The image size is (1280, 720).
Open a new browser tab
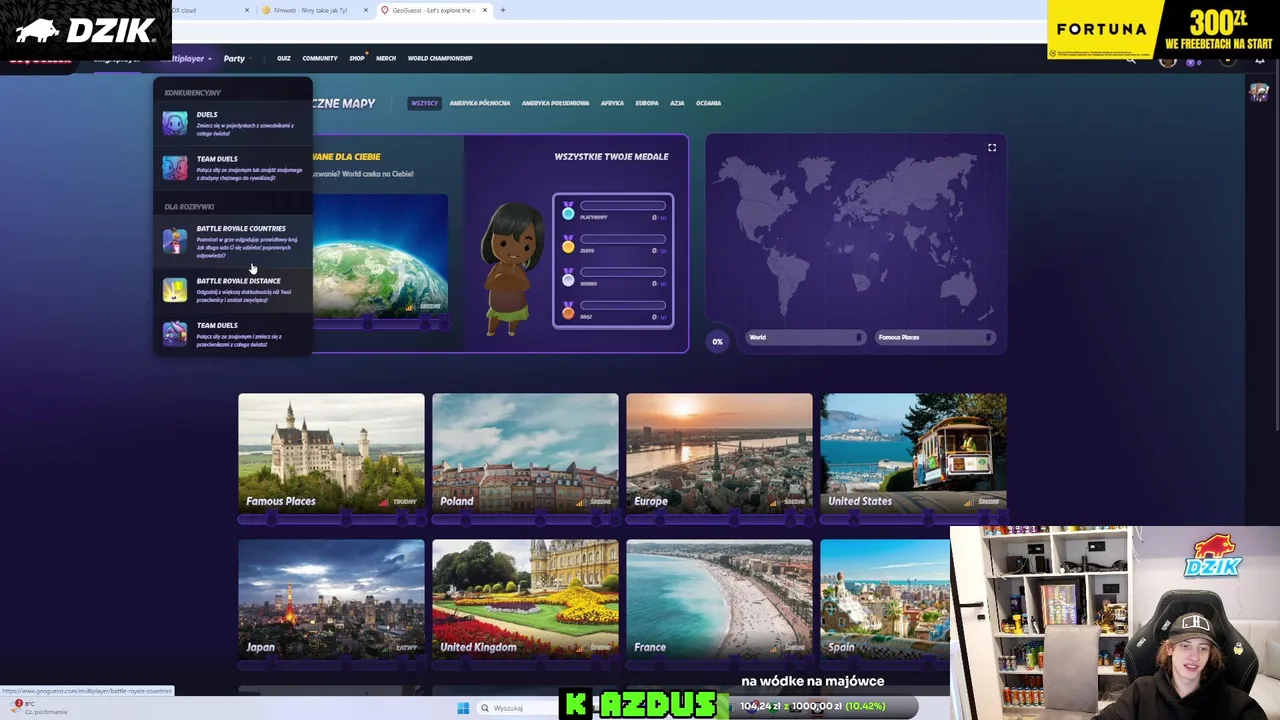503,10
